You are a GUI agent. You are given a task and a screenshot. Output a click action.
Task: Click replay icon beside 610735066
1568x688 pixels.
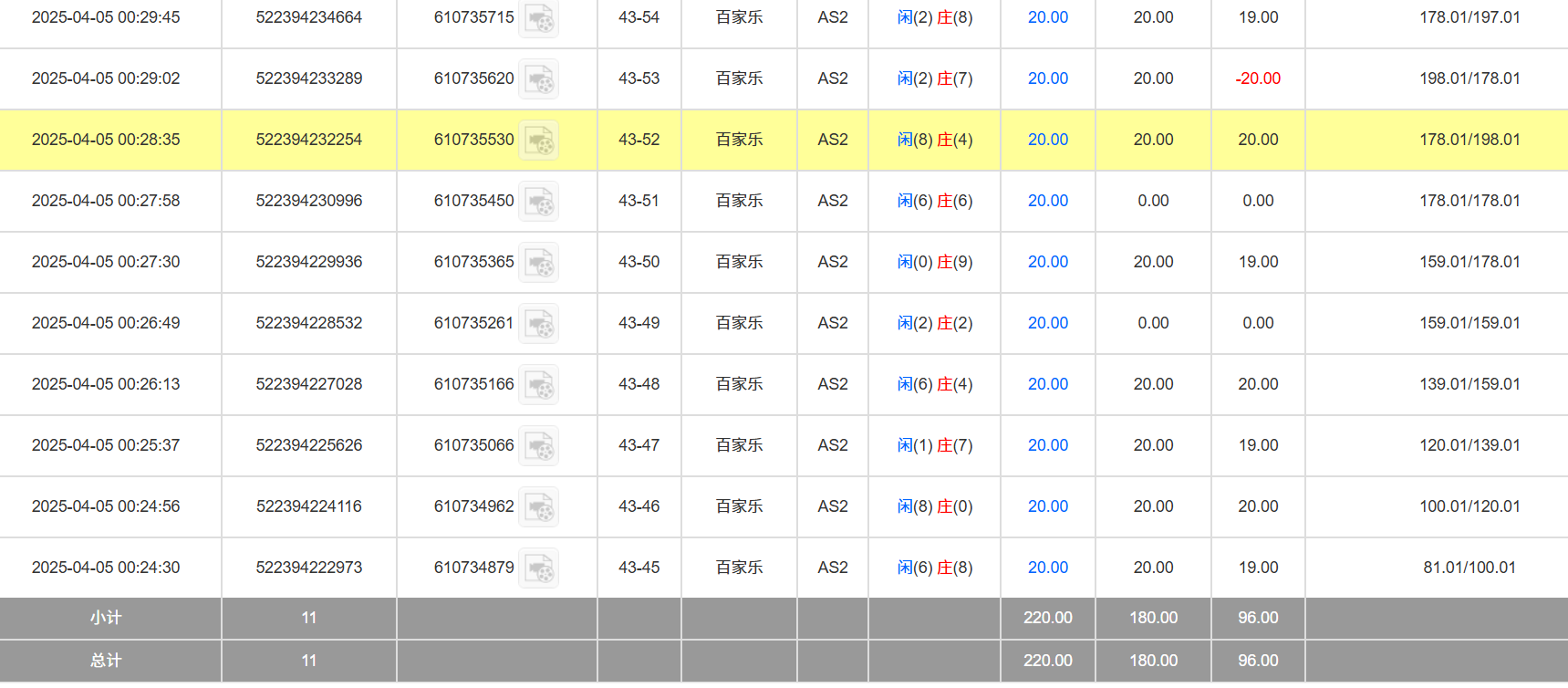[538, 446]
